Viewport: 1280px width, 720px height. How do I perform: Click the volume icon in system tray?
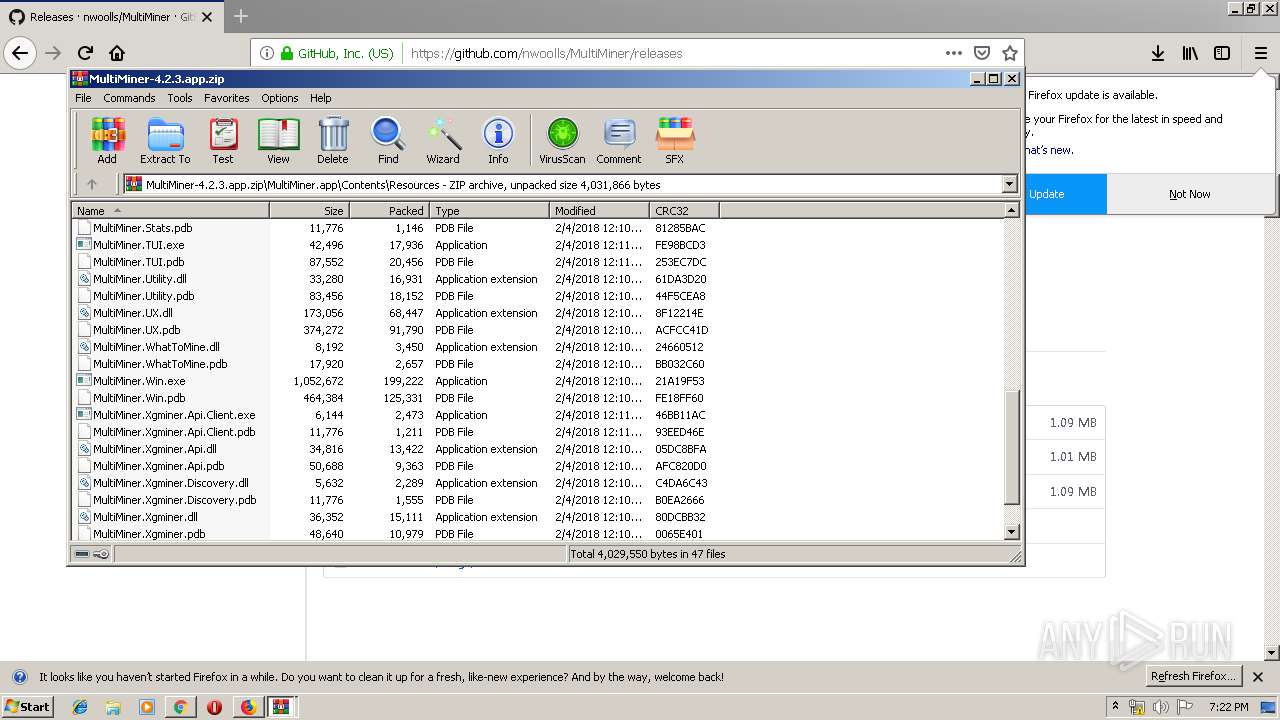pyautogui.click(x=1161, y=707)
